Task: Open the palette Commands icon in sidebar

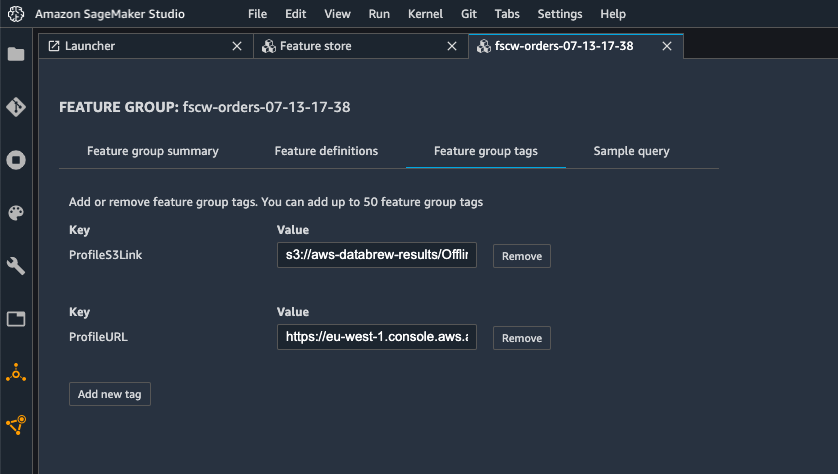Action: coord(16,213)
